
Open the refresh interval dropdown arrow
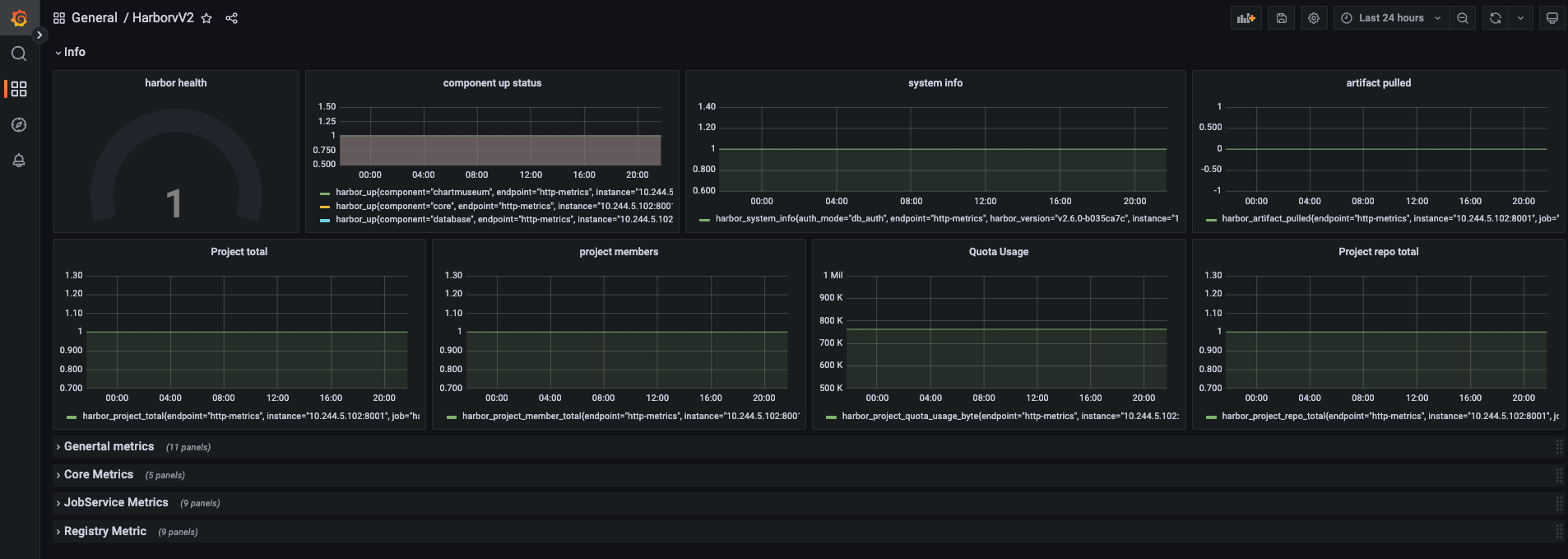coord(1520,18)
